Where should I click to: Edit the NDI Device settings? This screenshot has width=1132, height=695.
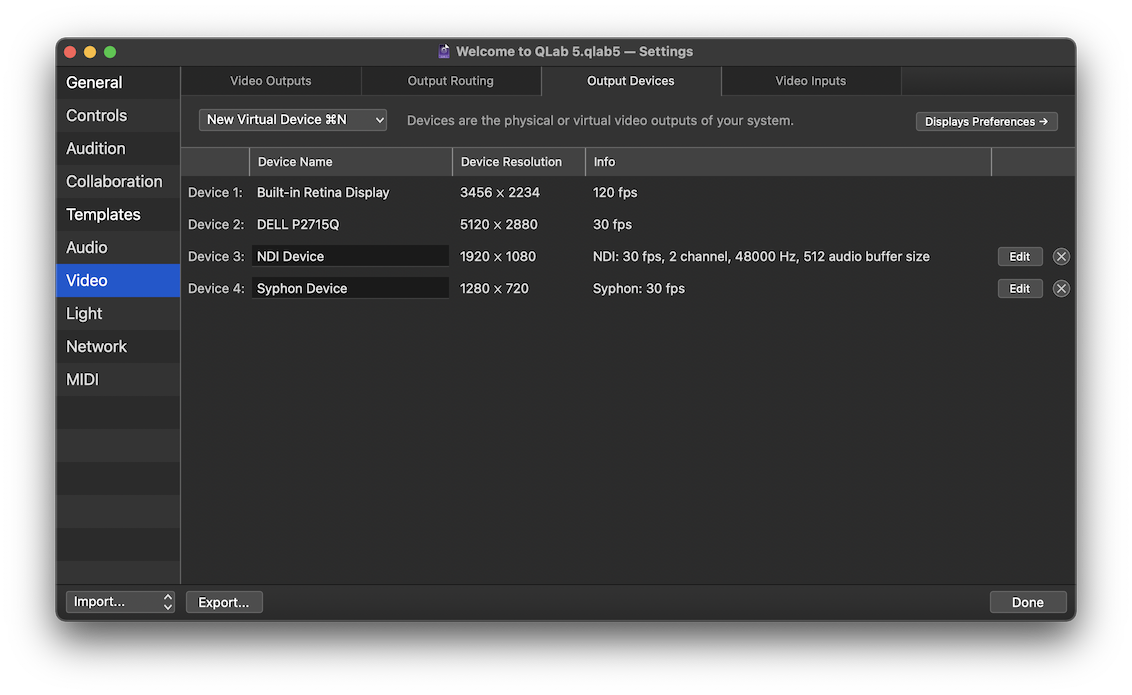(1019, 256)
